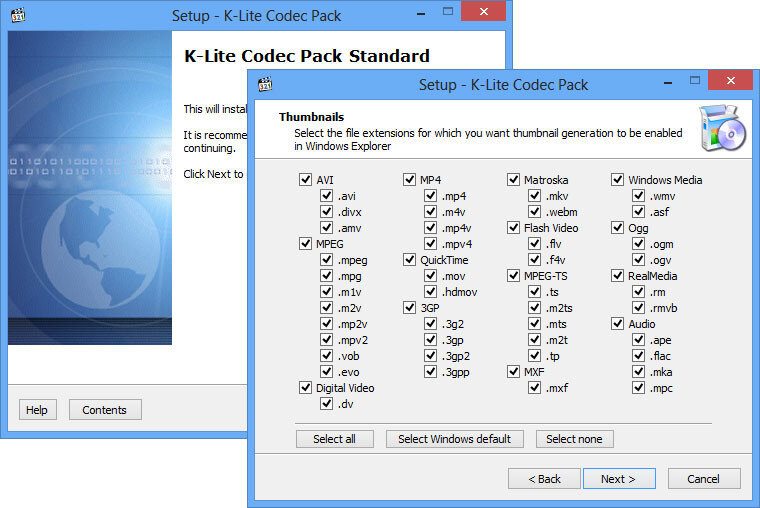Screen dimensions: 760x508
Task: Click the K-Lite icon in background window title bar
Action: (16, 15)
